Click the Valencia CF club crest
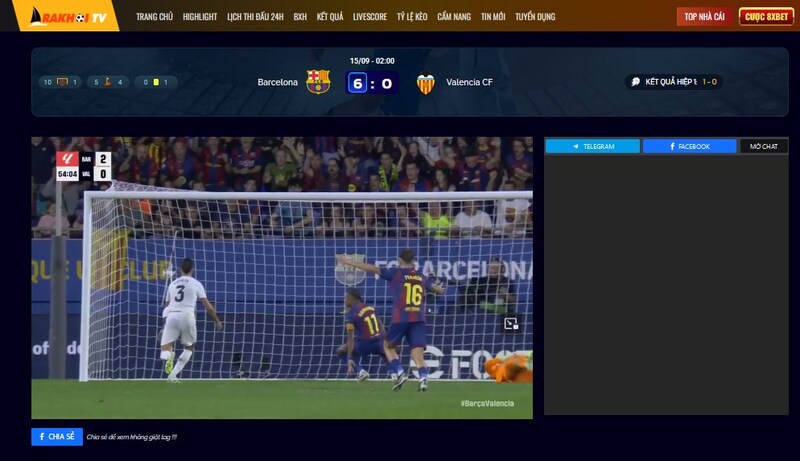Image resolution: width=800 pixels, height=461 pixels. point(426,82)
